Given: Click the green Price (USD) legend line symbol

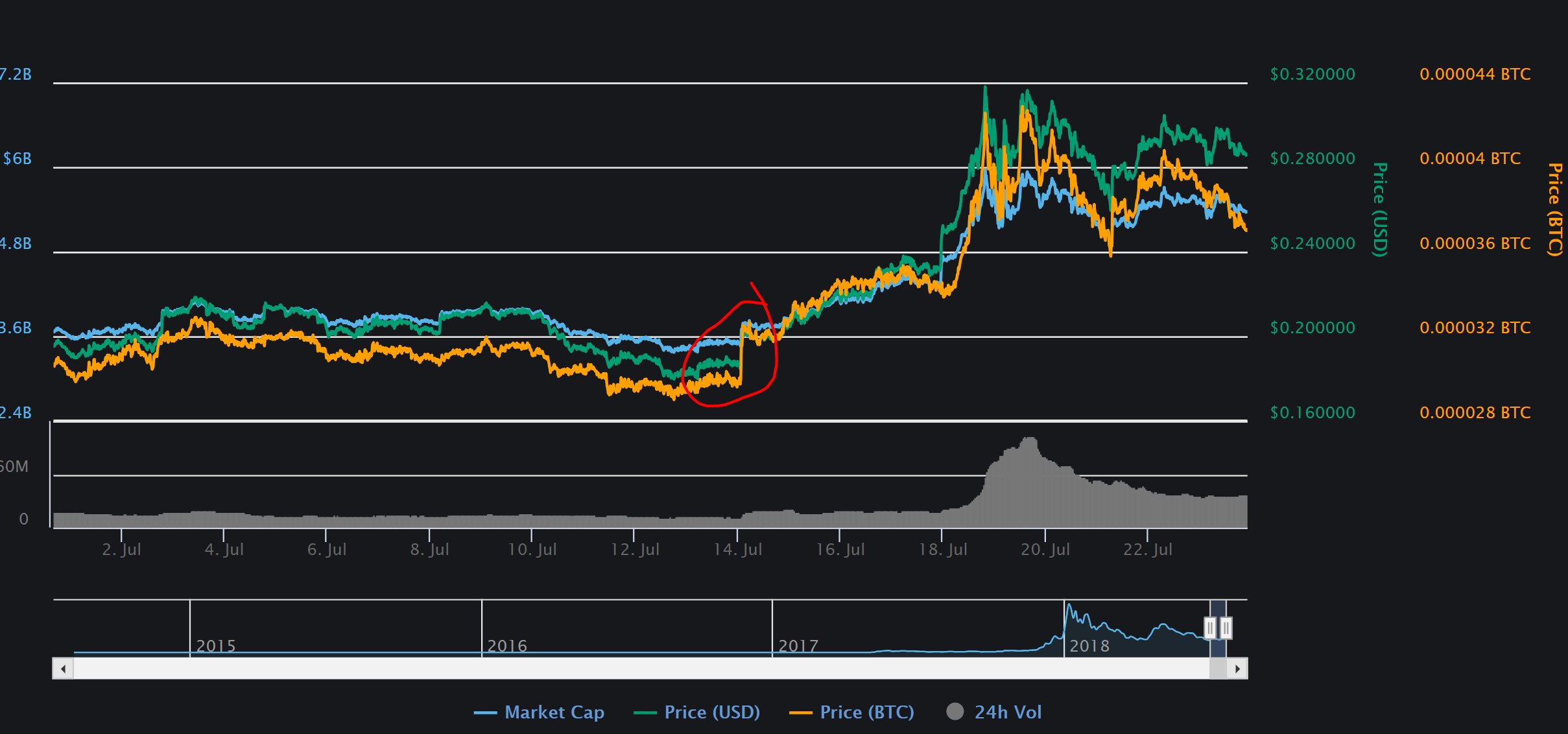Looking at the screenshot, I should pos(645,713).
